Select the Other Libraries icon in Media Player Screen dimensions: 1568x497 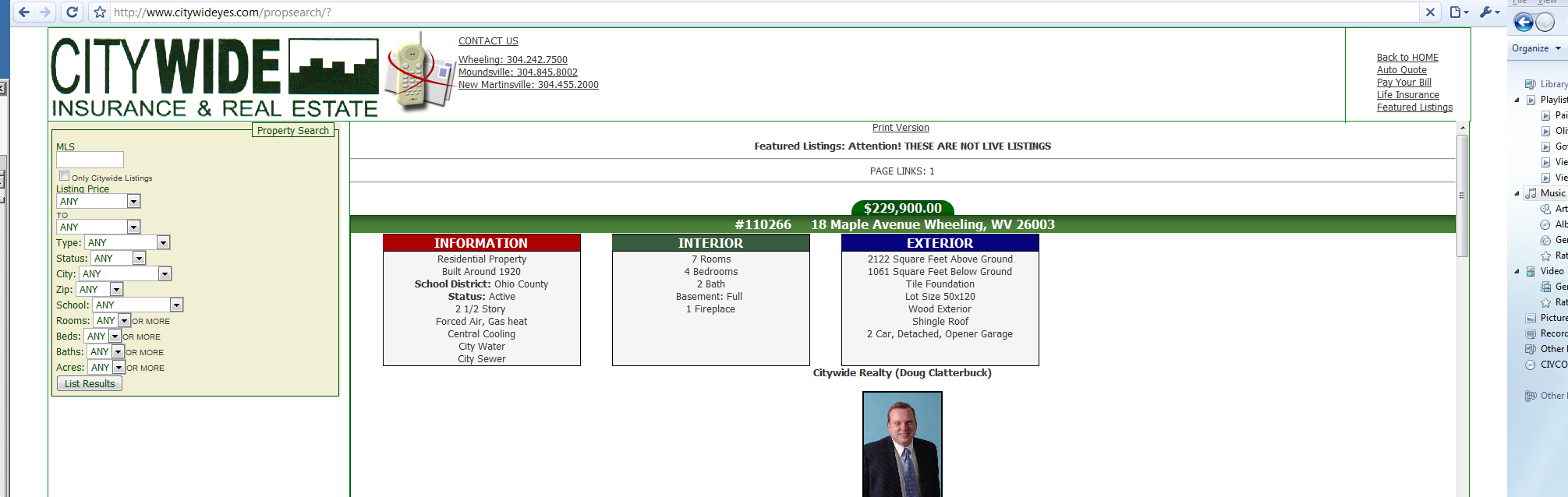coord(1531,396)
